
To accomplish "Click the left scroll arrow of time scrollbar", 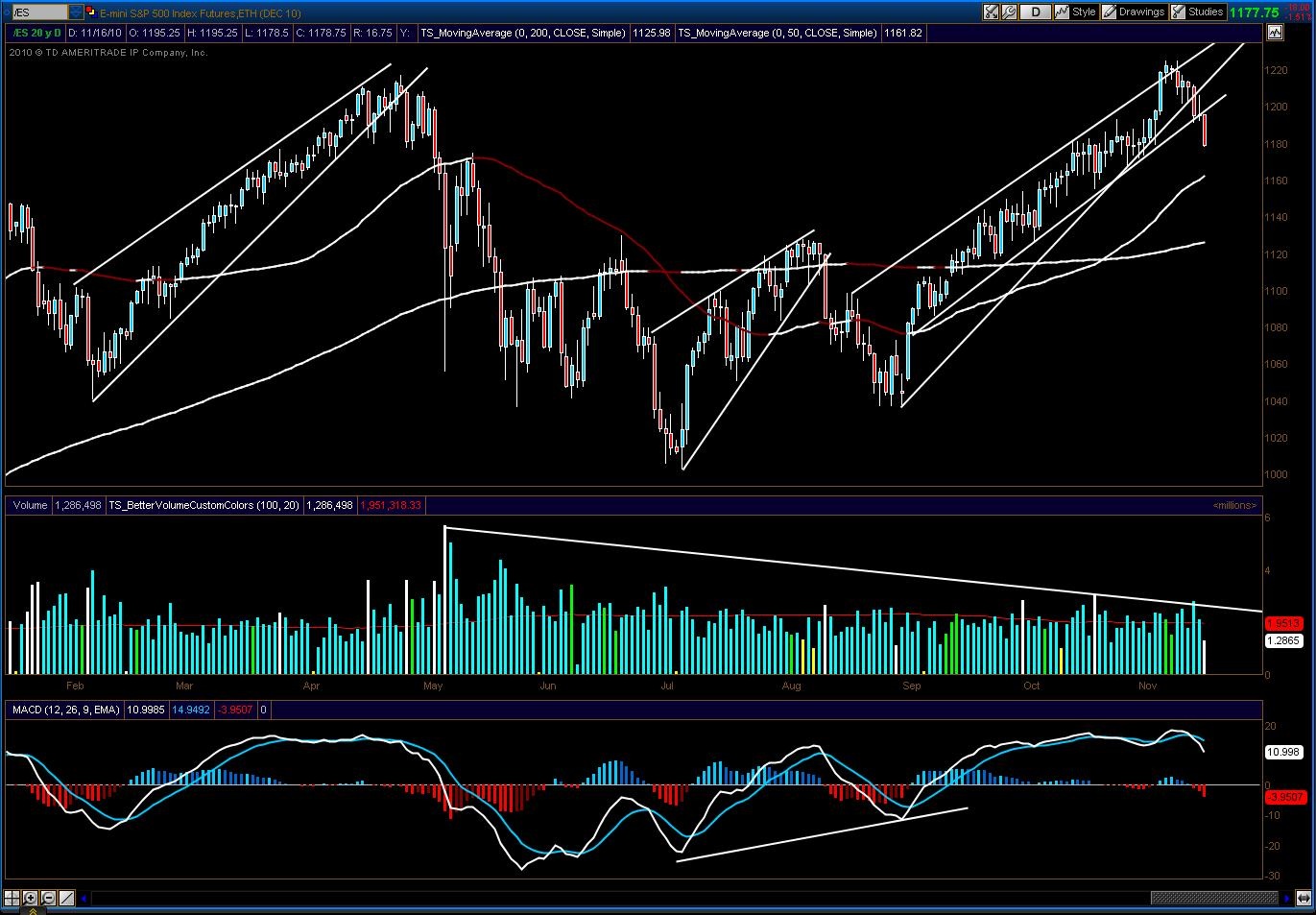I will 84,899.
